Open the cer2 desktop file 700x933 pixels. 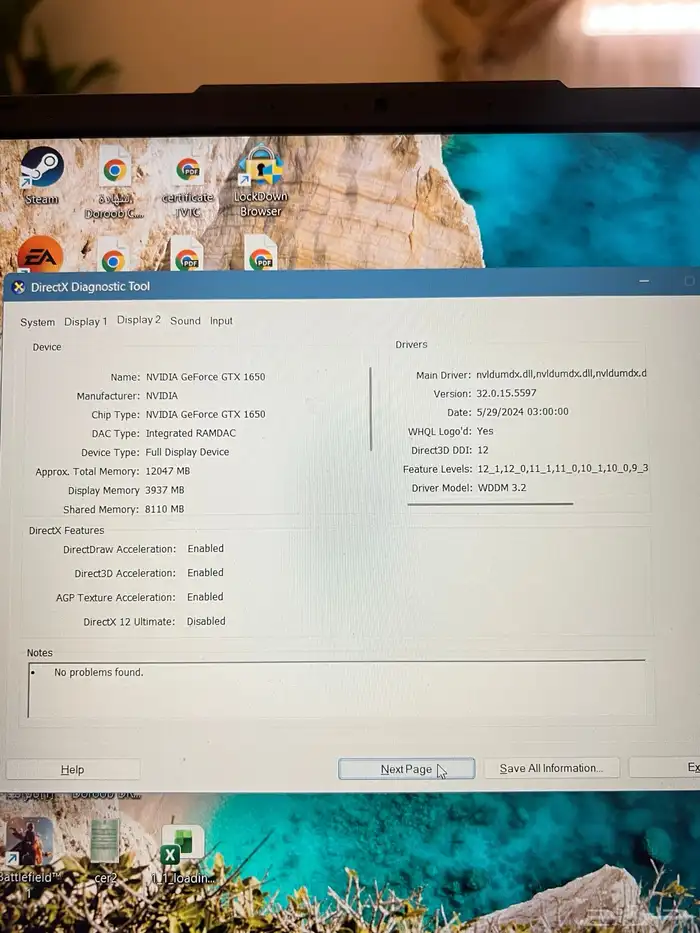[105, 851]
